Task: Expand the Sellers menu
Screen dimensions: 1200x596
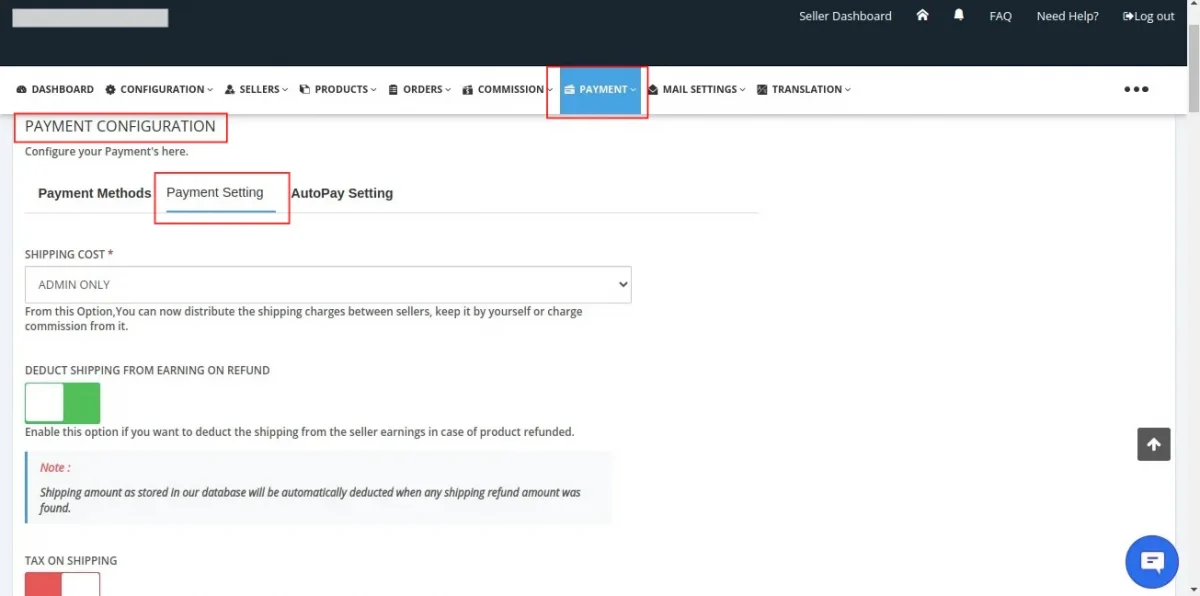Action: coord(256,89)
